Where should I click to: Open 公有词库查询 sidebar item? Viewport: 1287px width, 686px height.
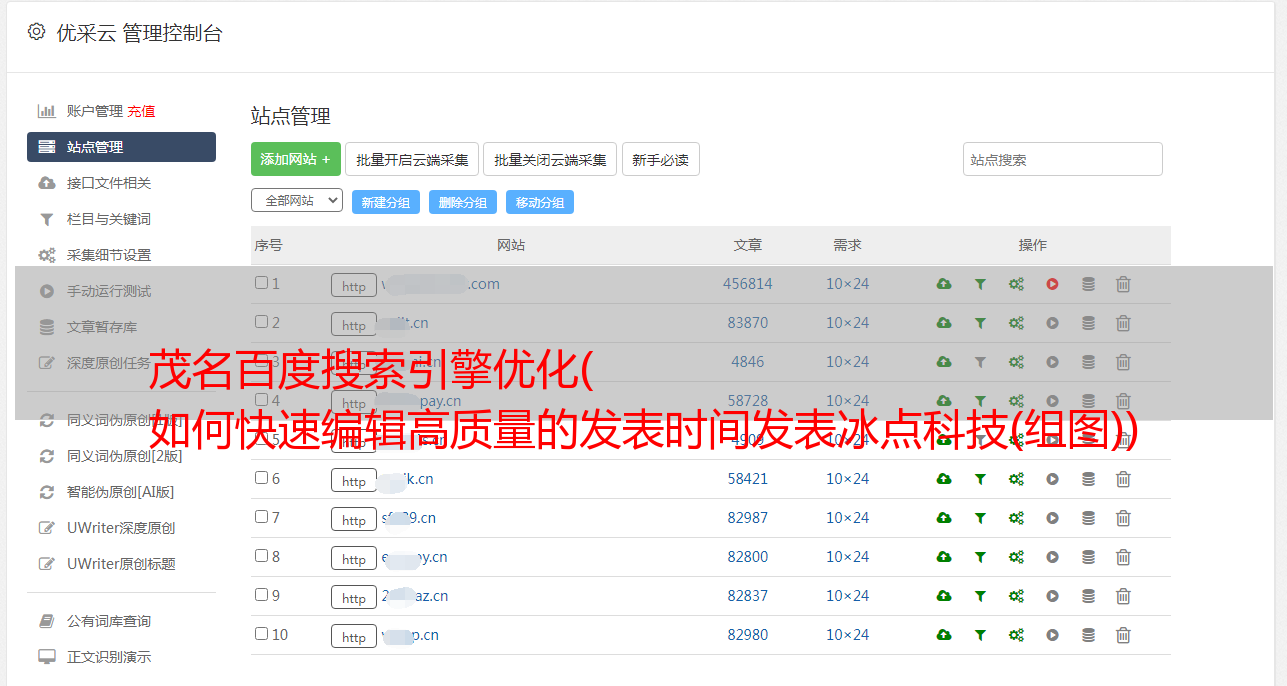[108, 621]
